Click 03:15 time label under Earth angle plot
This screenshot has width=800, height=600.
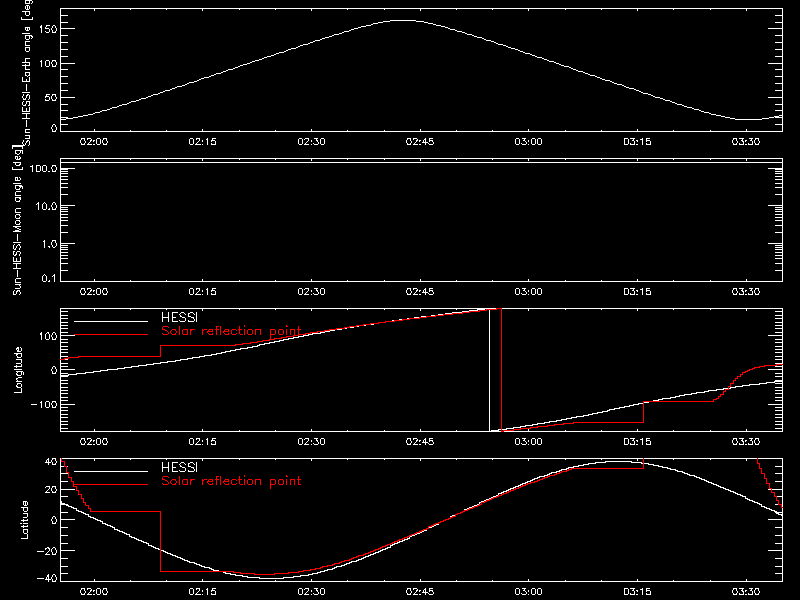637,142
